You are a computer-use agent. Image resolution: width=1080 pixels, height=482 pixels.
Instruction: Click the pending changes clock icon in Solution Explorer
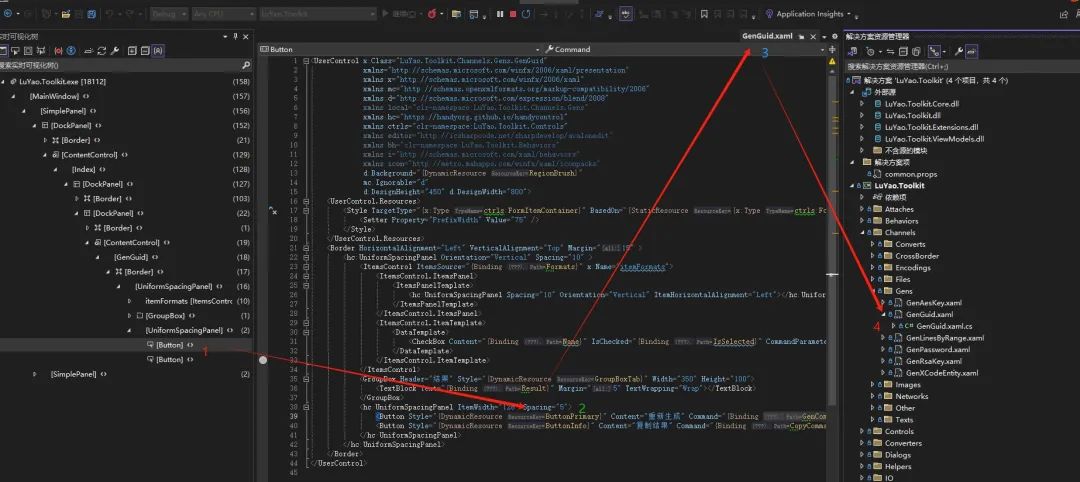[870, 51]
